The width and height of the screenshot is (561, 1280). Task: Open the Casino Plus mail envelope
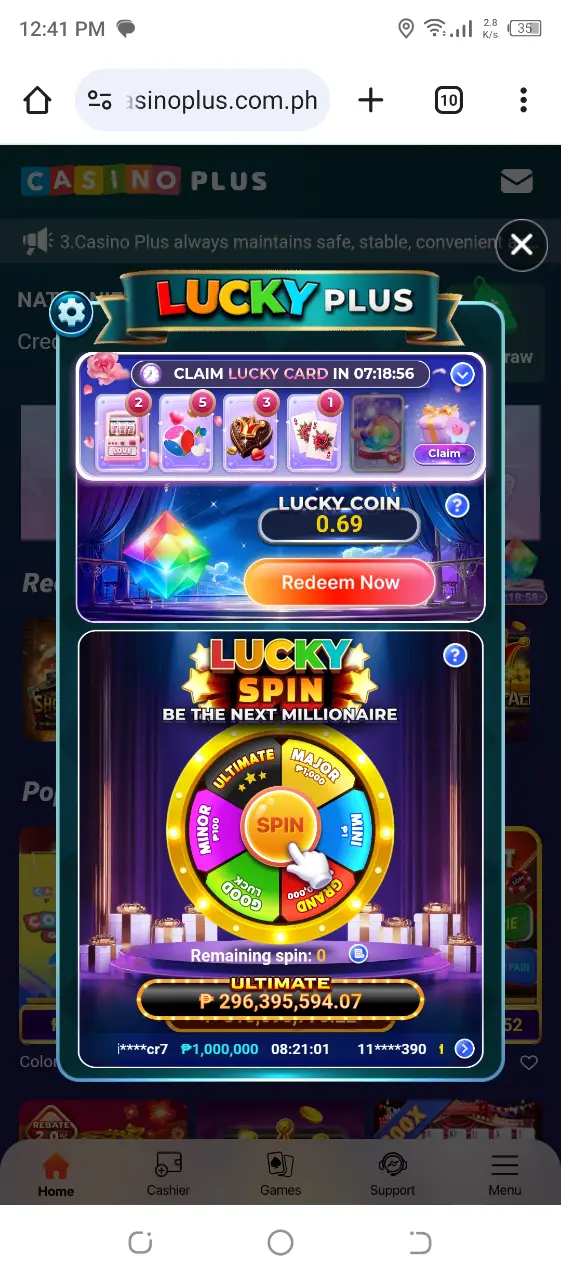pyautogui.click(x=516, y=181)
